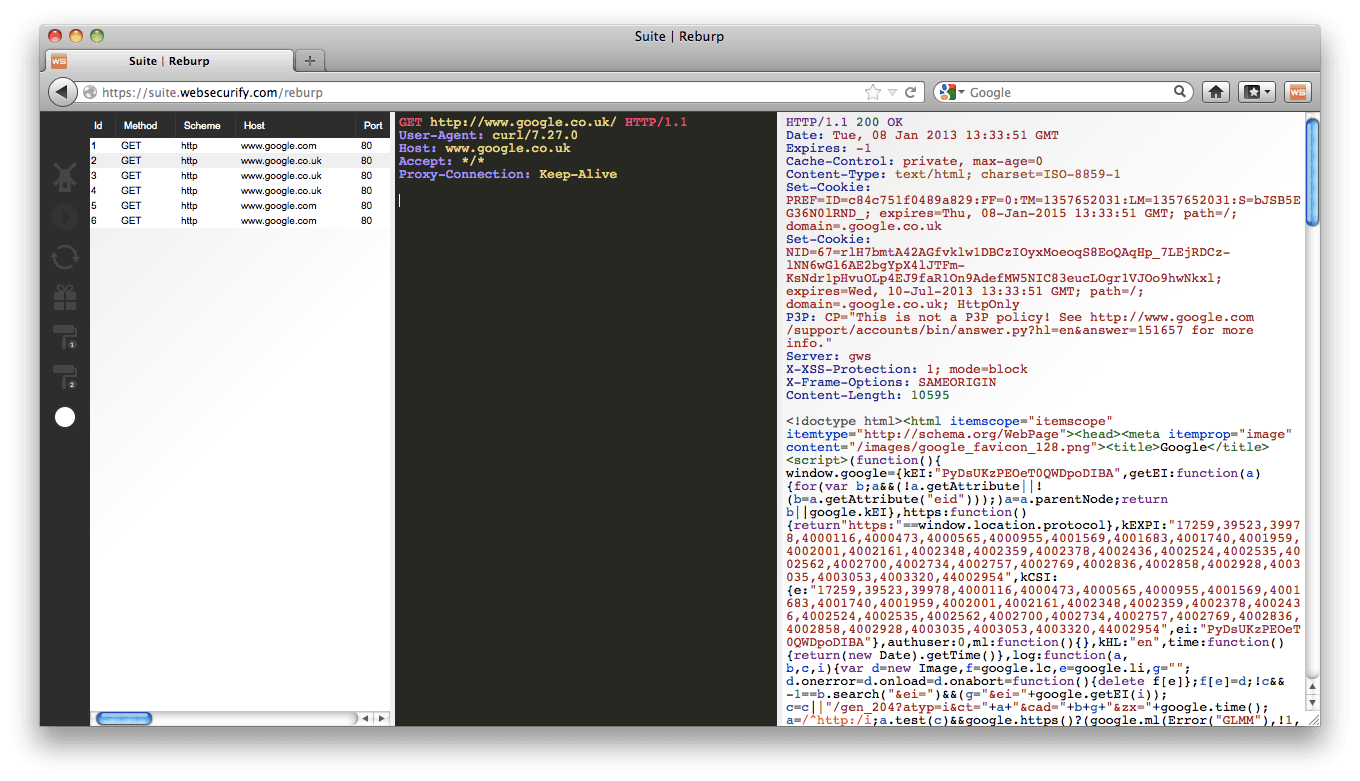Reload the page using the reload arrow
This screenshot has width=1360, height=781.
point(910,92)
